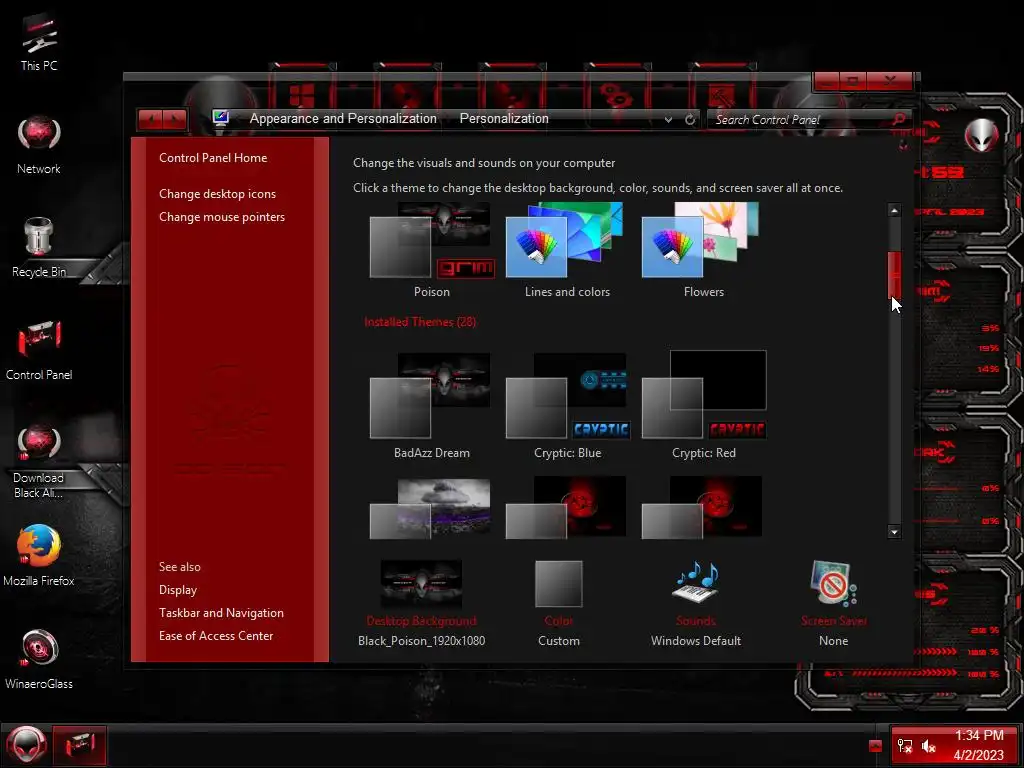Open the Recycle Bin desktop icon
Image resolution: width=1024 pixels, height=768 pixels.
point(39,248)
